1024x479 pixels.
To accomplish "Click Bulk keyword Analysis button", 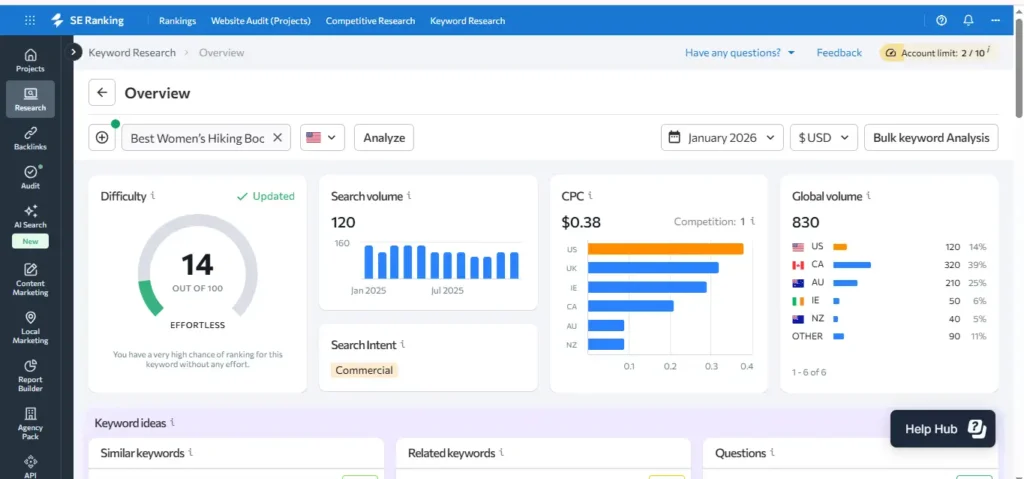I will (x=931, y=137).
